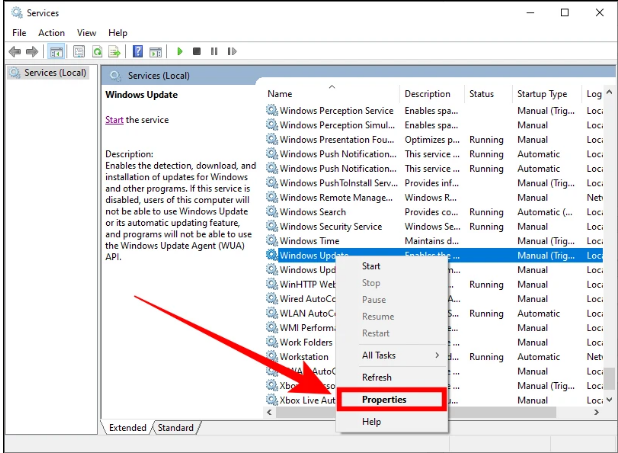618x453 pixels.
Task: Select the Work Folders service row
Action: [434, 342]
